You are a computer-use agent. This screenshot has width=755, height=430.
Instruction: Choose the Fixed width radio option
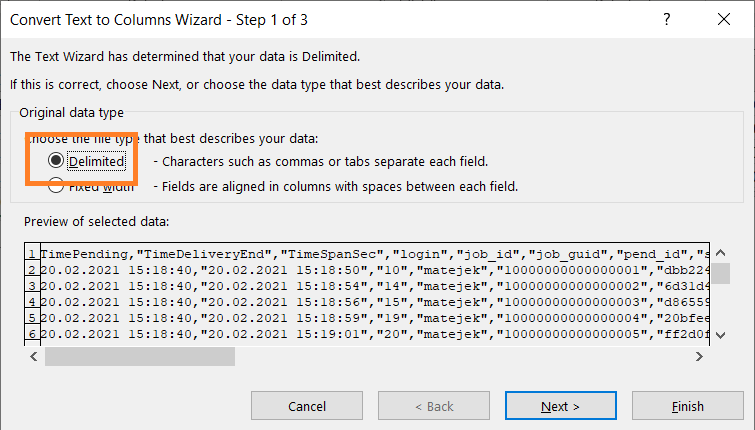56,185
